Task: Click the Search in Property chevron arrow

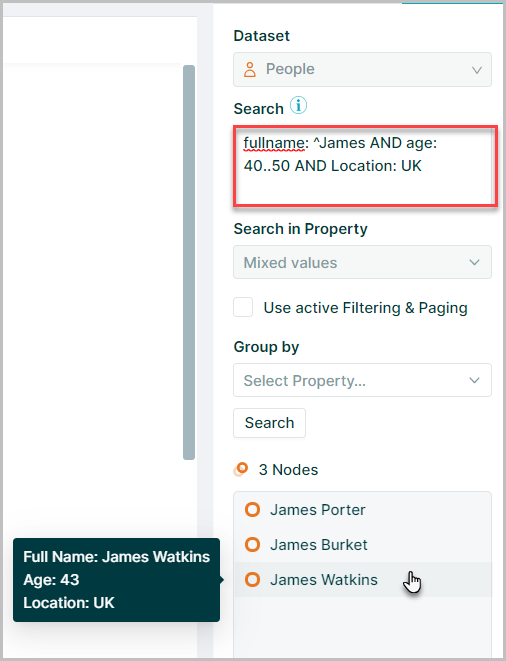Action: (474, 263)
